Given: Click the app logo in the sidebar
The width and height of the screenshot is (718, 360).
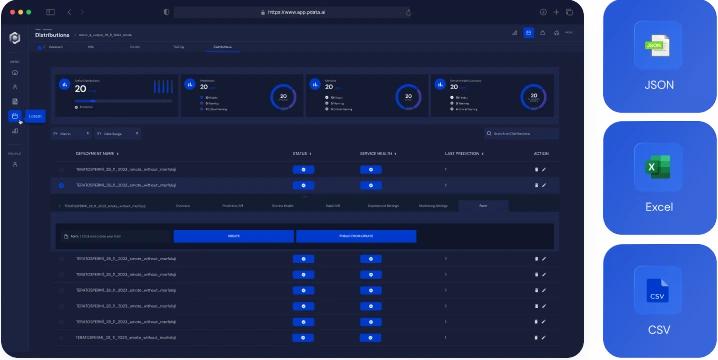Looking at the screenshot, I should point(15,38).
